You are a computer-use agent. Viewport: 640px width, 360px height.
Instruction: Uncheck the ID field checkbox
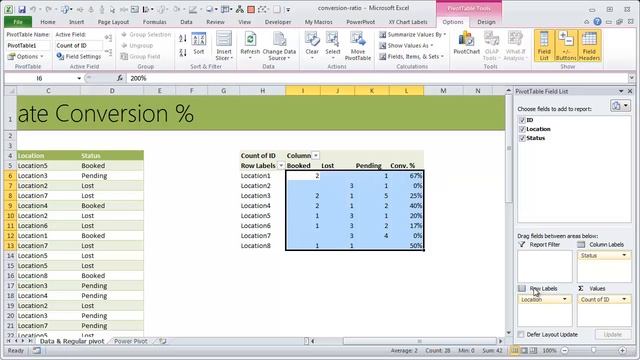[522, 120]
